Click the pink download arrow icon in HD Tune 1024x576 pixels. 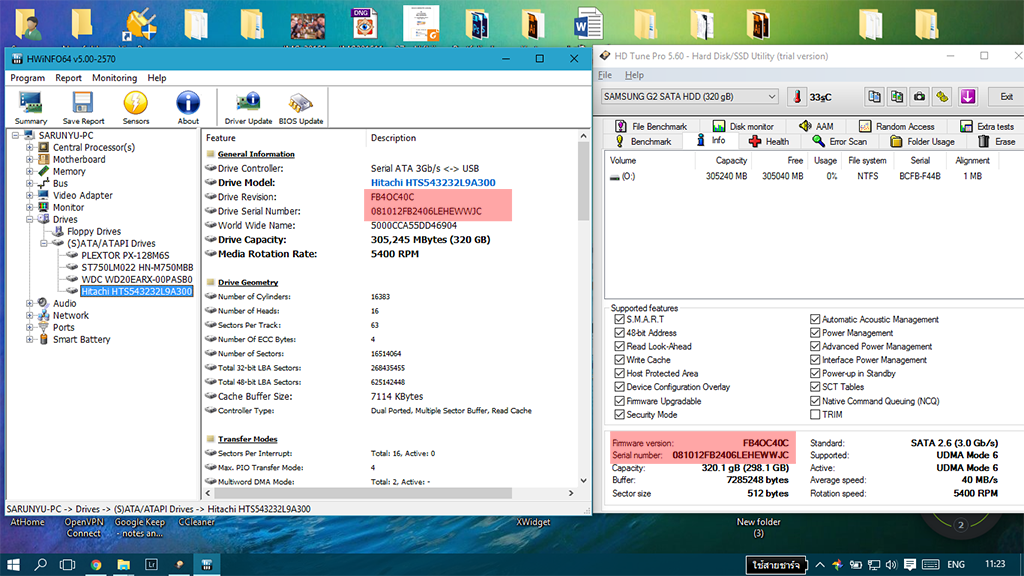pyautogui.click(x=968, y=97)
